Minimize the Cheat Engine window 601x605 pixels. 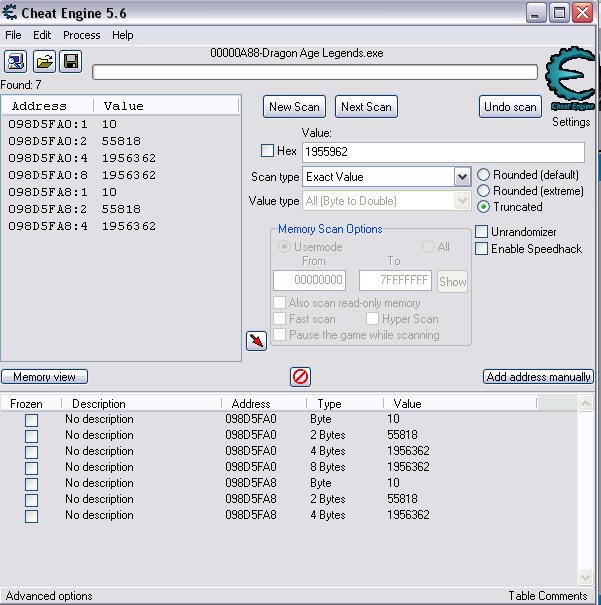pos(535,13)
